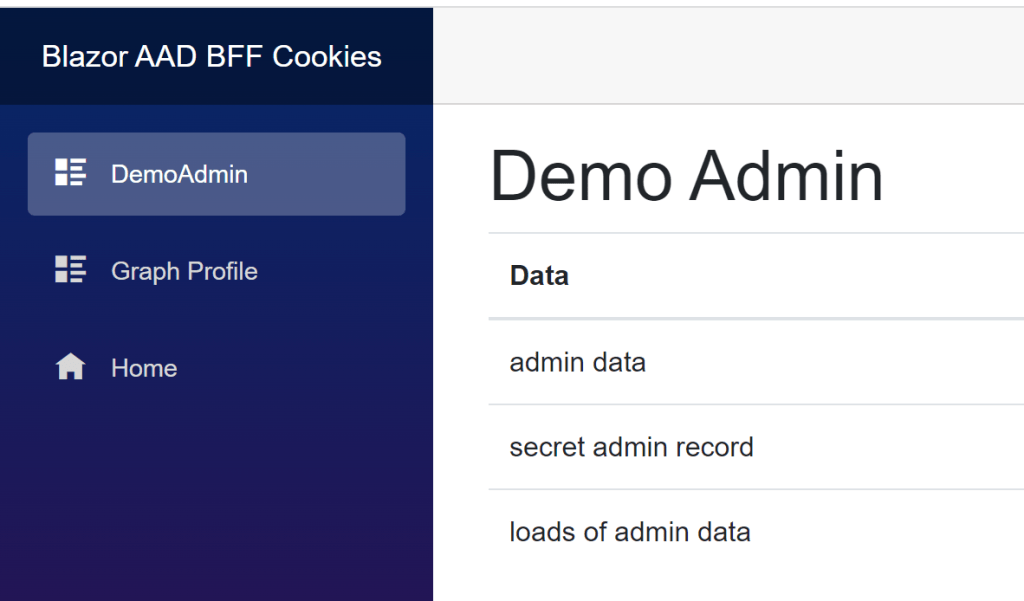The image size is (1024, 601).
Task: Click the empty gray top header bar
Action: click(728, 56)
